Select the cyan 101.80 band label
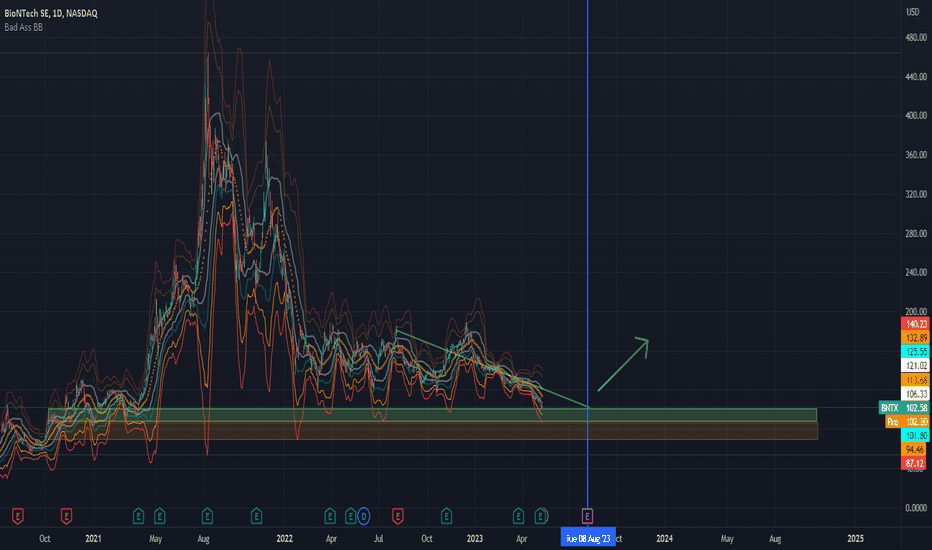The image size is (932, 550). [915, 436]
